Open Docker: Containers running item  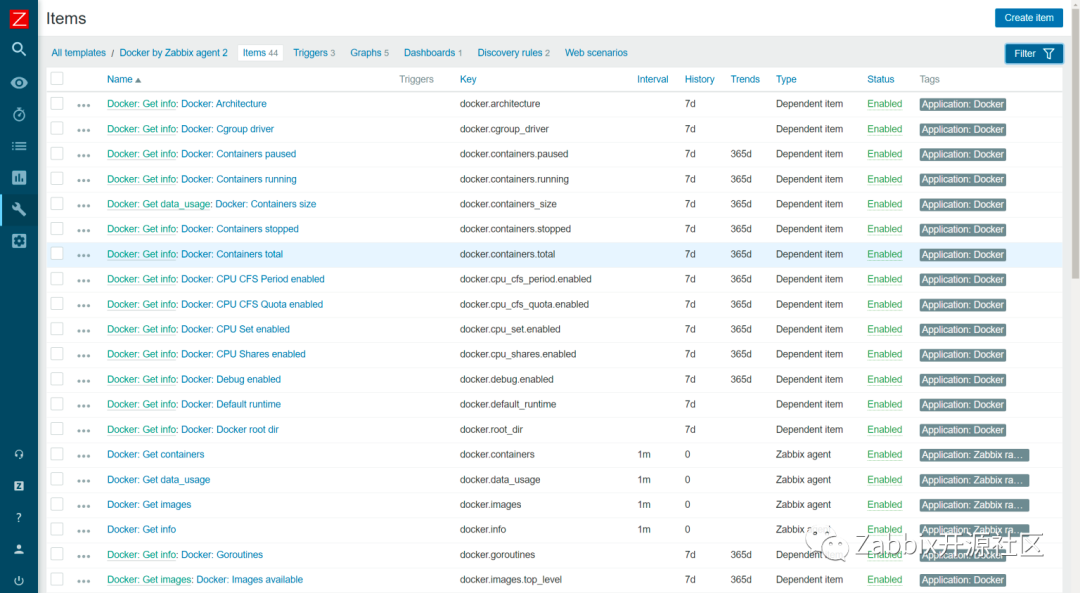pyautogui.click(x=238, y=179)
